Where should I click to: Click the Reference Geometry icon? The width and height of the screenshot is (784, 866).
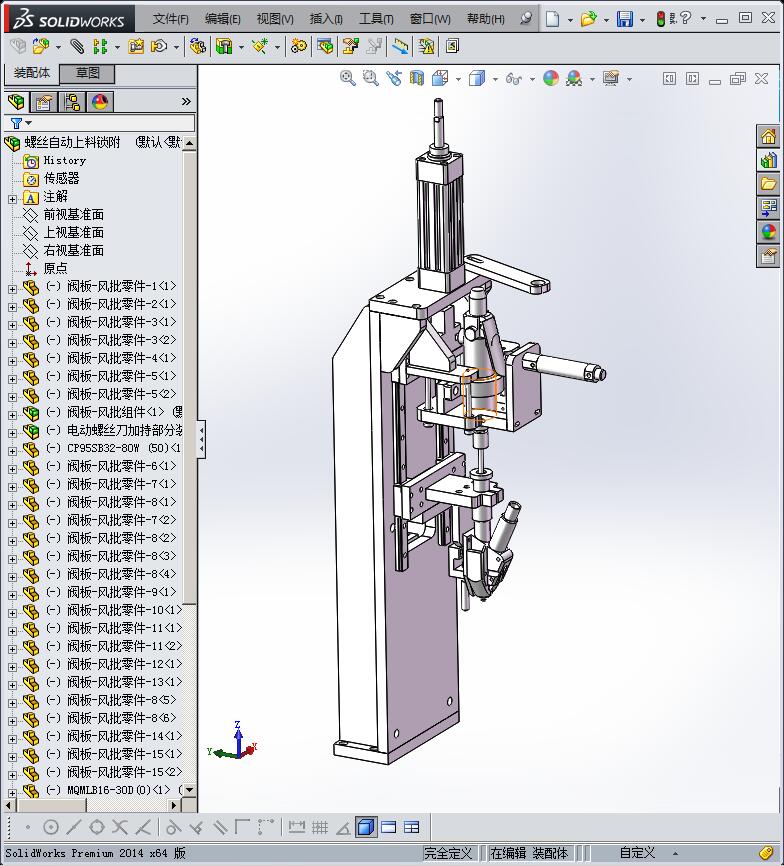[x=259, y=46]
